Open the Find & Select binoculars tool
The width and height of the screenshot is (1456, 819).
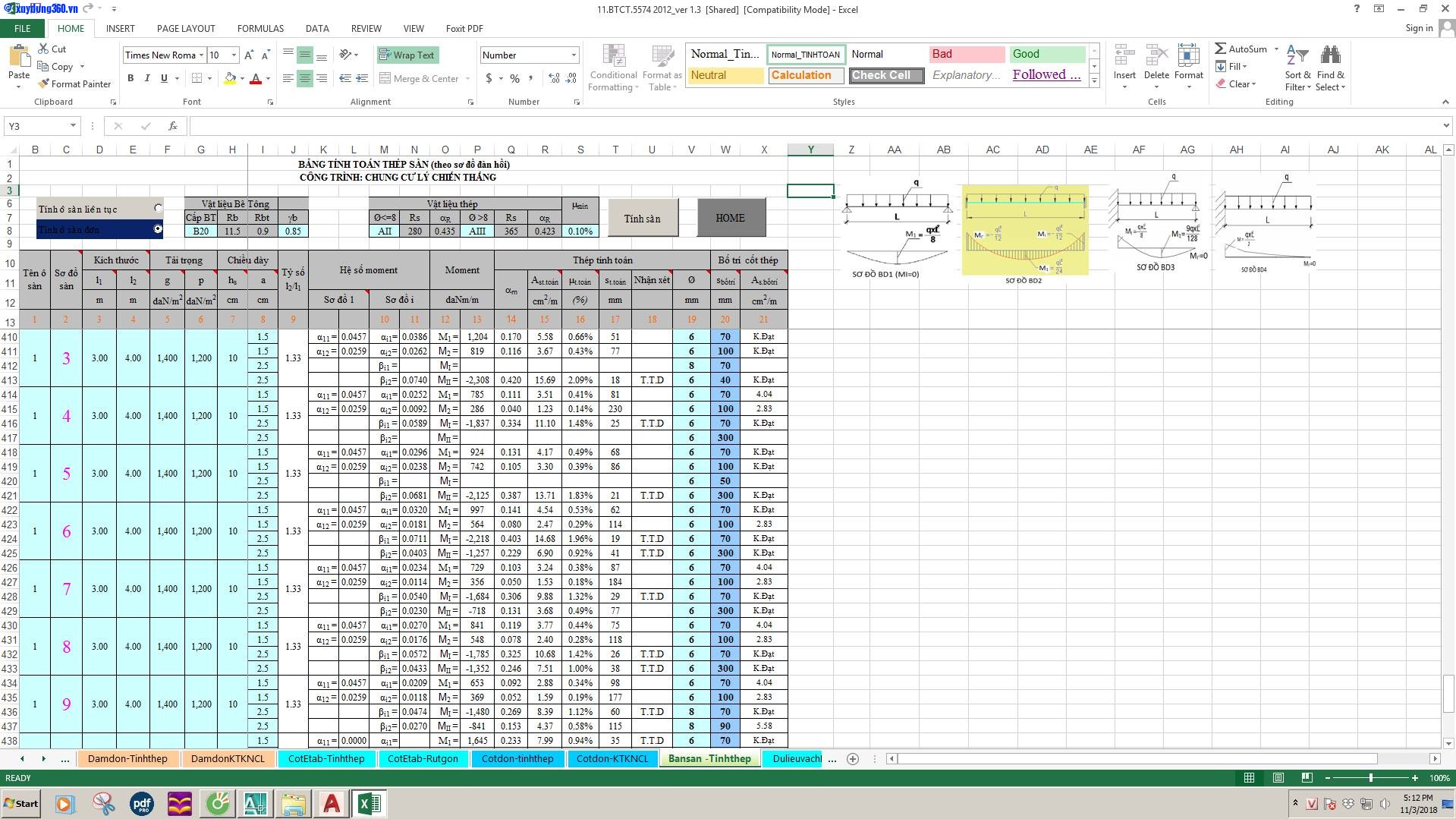[x=1330, y=68]
